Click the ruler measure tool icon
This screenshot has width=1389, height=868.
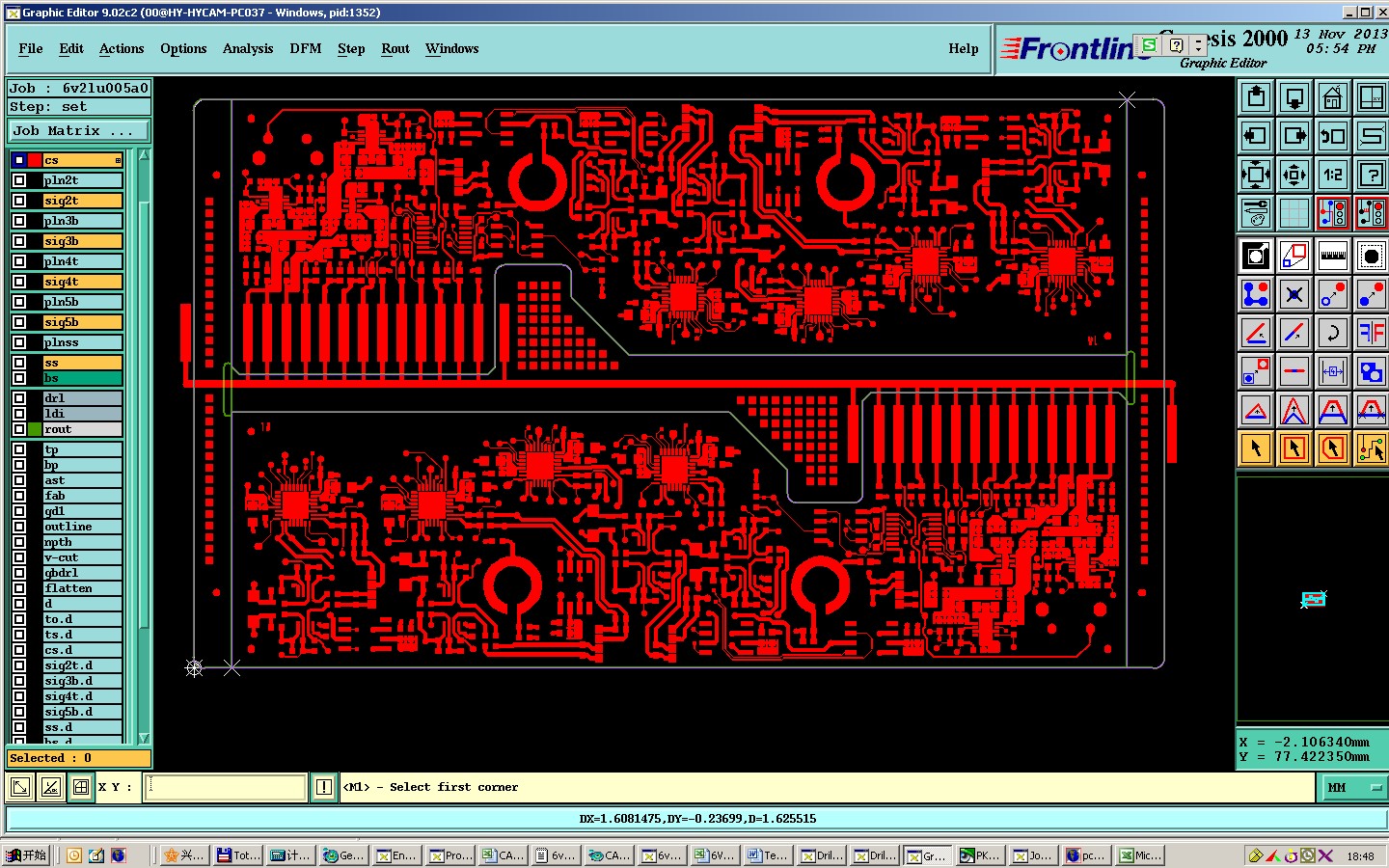(x=1333, y=256)
